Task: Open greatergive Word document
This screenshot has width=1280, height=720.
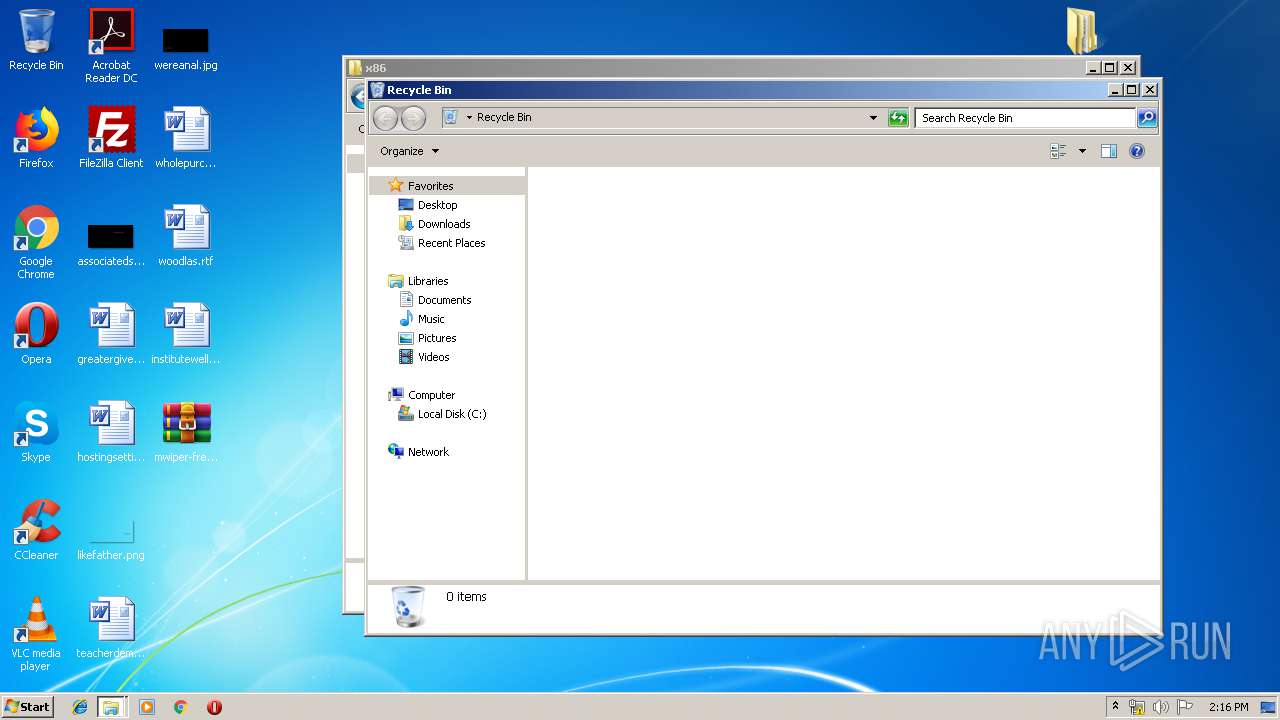Action: click(111, 334)
